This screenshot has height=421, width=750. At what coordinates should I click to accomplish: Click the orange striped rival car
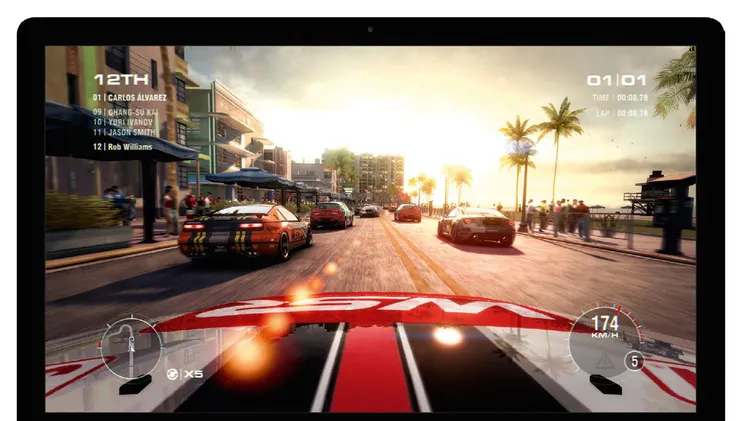pos(245,232)
